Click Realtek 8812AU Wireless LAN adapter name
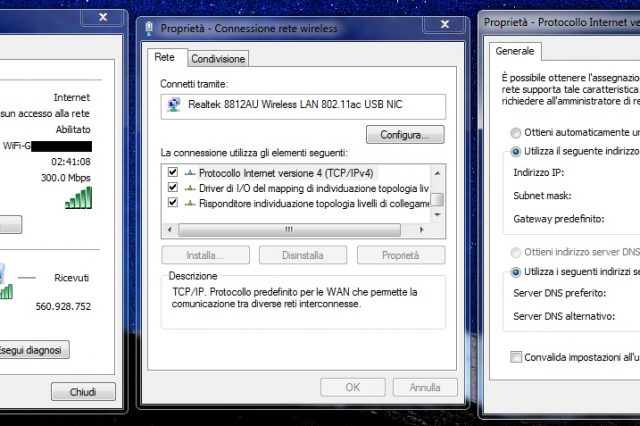640x426 pixels. (x=295, y=104)
